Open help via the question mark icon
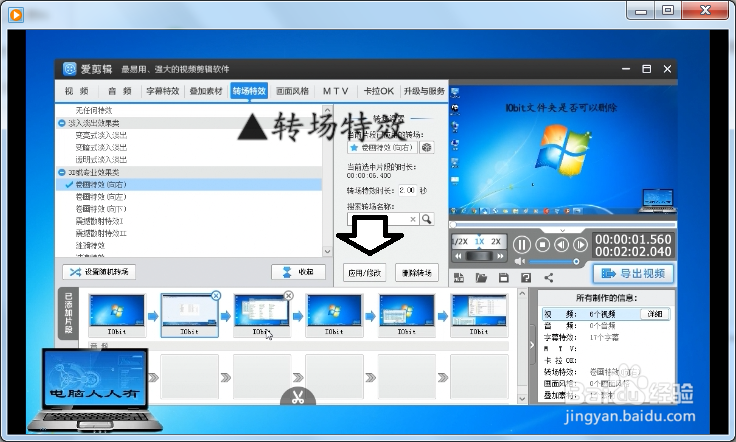Image resolution: width=736 pixels, height=442 pixels. click(526, 278)
